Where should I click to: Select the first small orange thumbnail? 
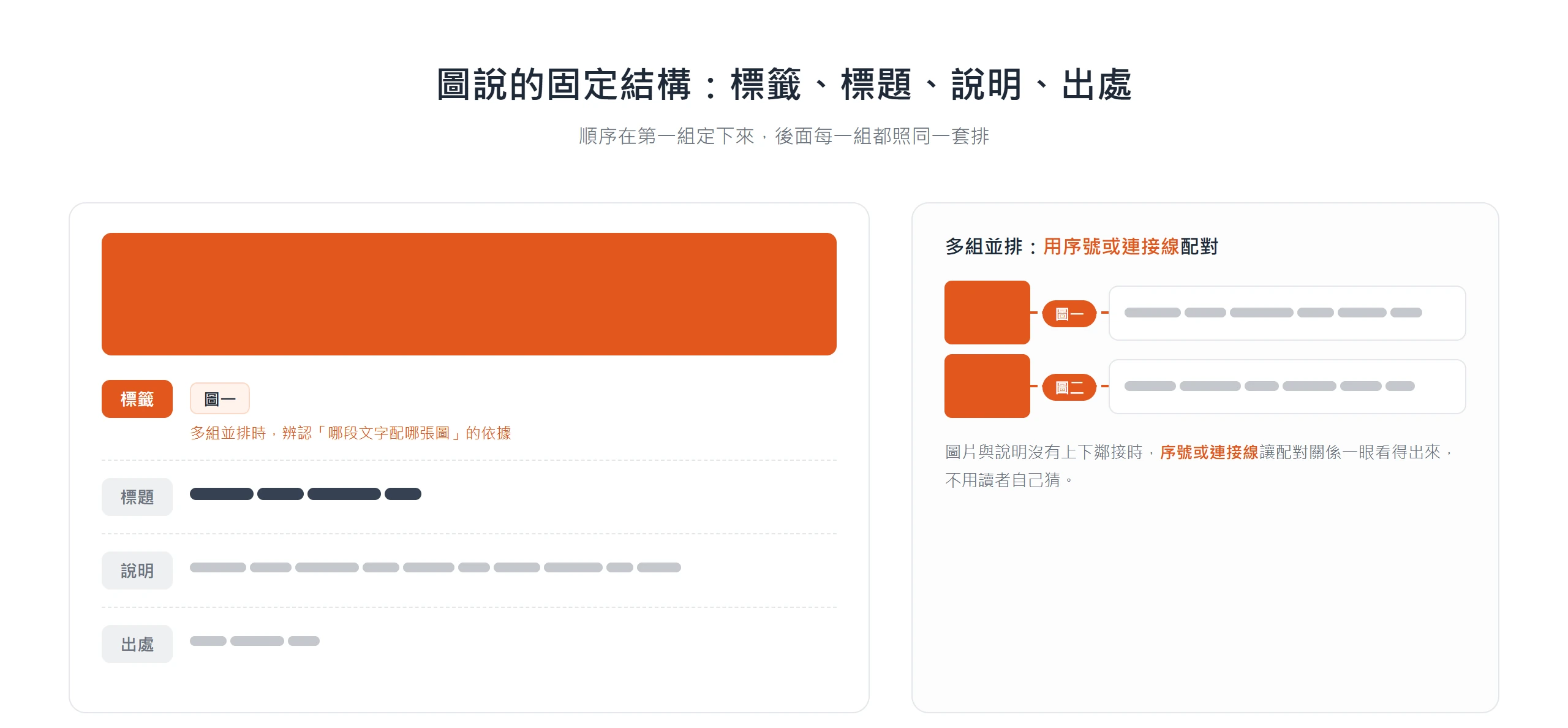coord(987,313)
